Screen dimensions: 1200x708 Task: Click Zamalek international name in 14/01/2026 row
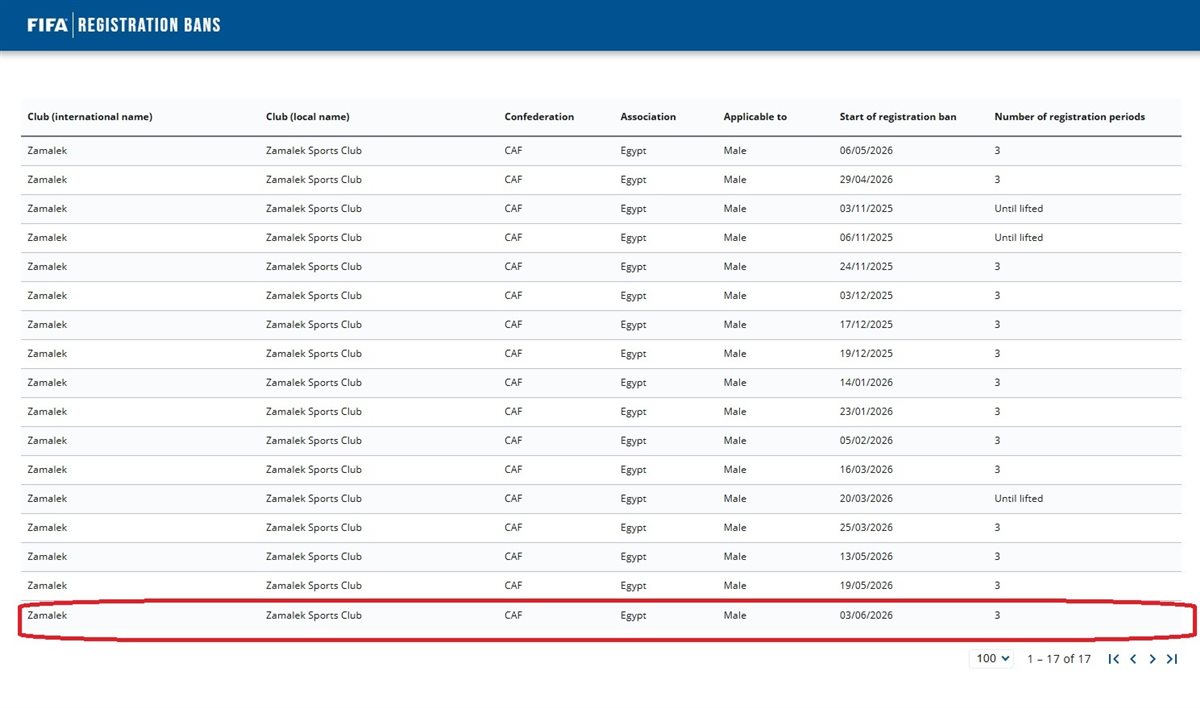[48, 383]
